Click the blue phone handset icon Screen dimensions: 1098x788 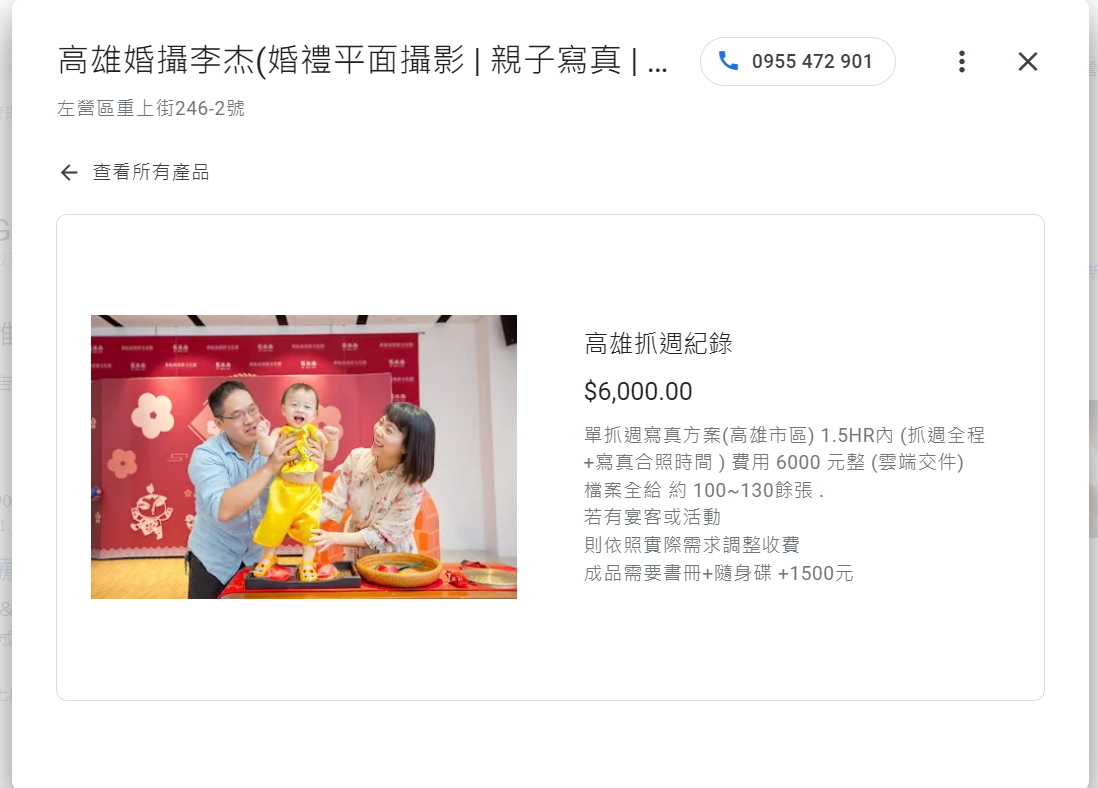(x=728, y=62)
